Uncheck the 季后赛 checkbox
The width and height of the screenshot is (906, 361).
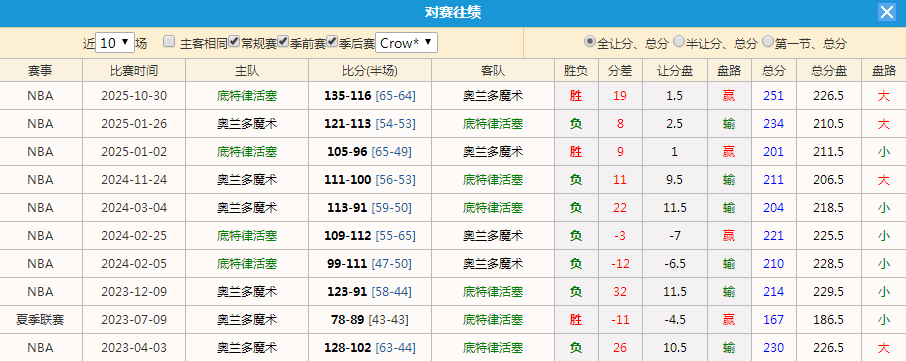tap(332, 41)
